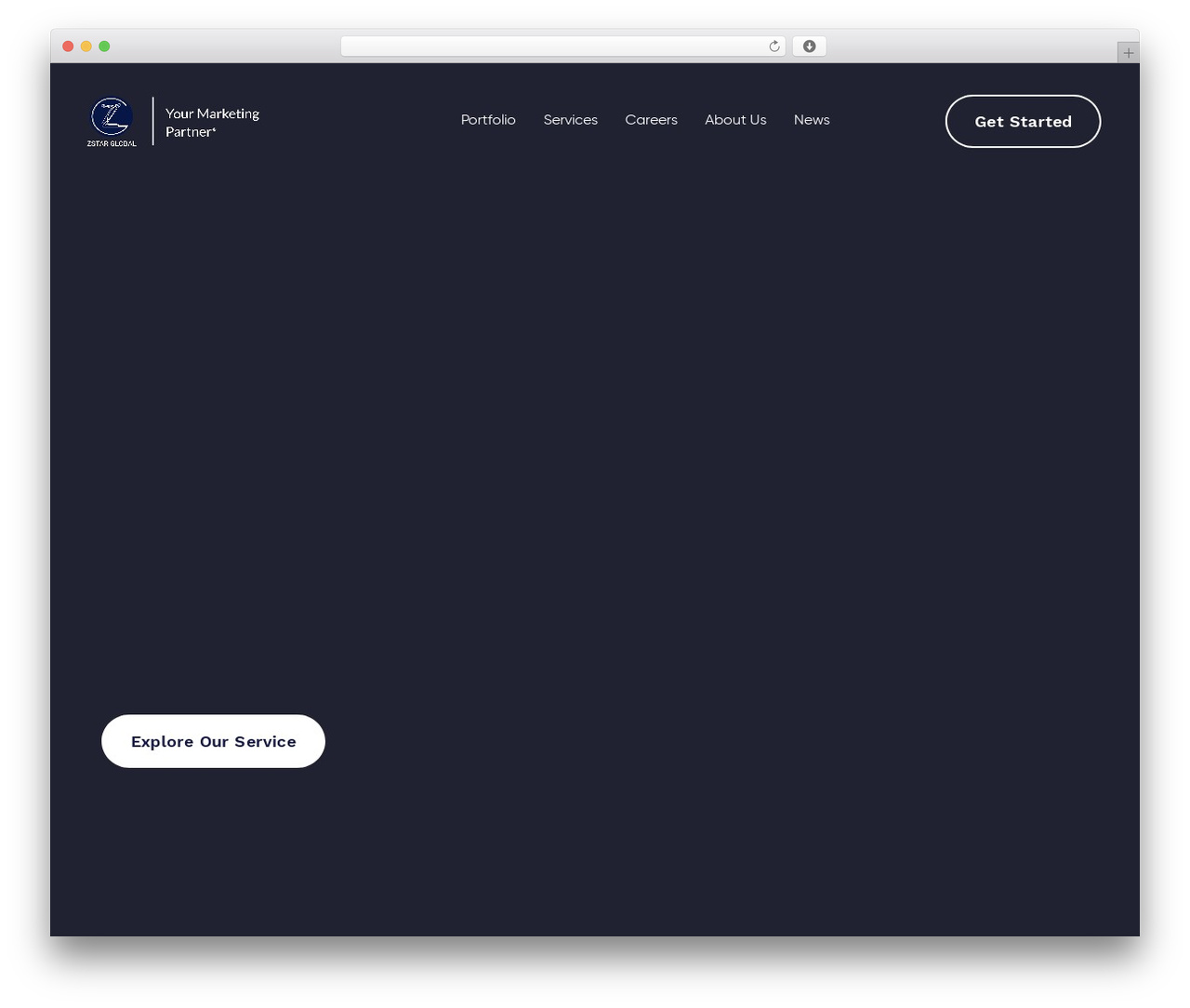Screen dimensions: 1190x1008
Task: Focus the browser address bar
Action: pos(562,46)
